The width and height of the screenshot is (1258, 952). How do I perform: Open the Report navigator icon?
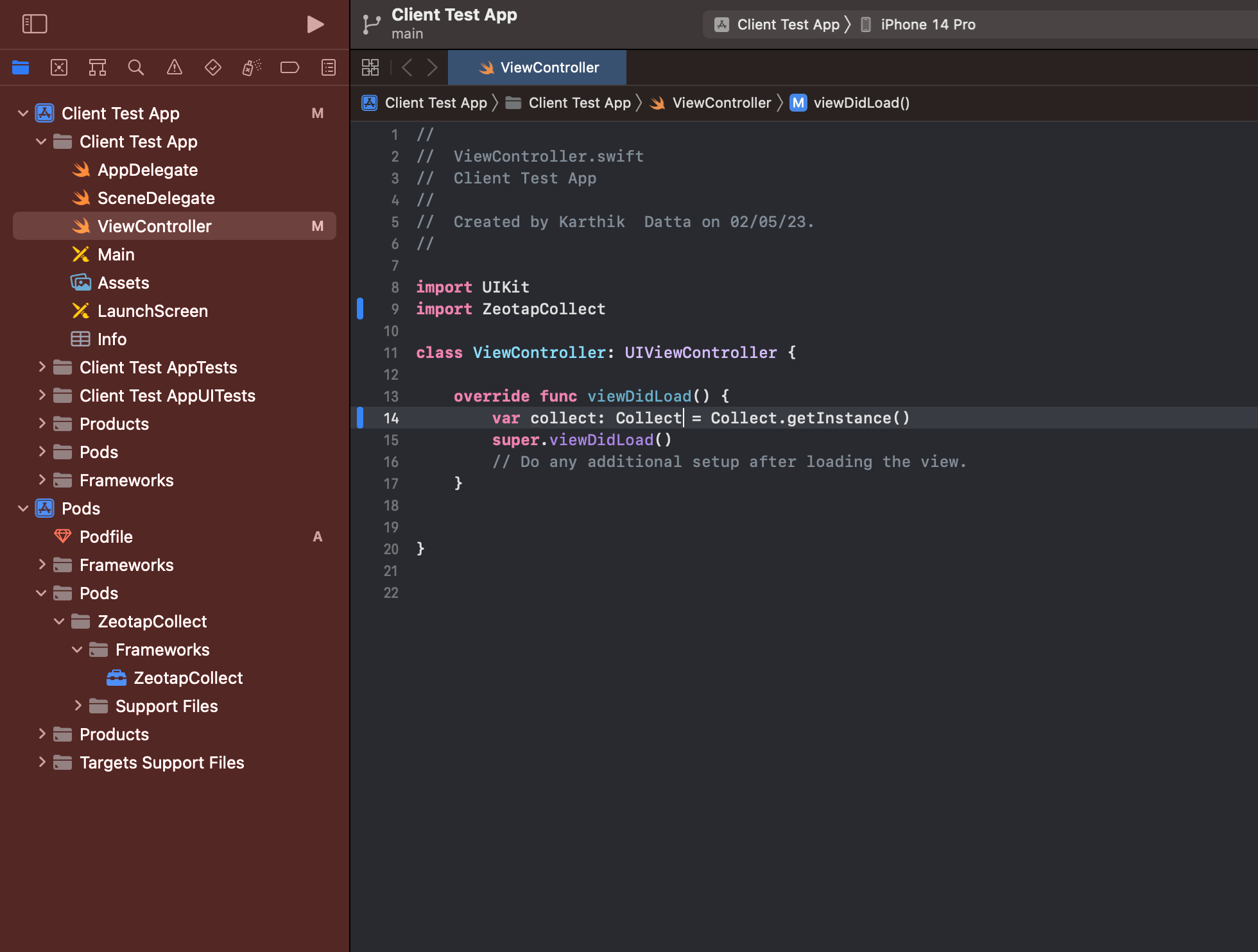(329, 67)
